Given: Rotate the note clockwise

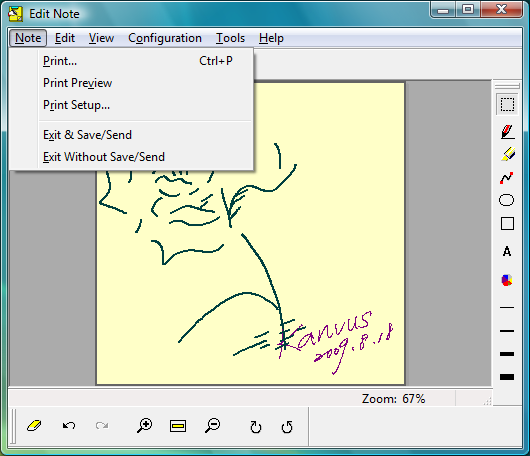Looking at the screenshot, I should click(x=256, y=427).
